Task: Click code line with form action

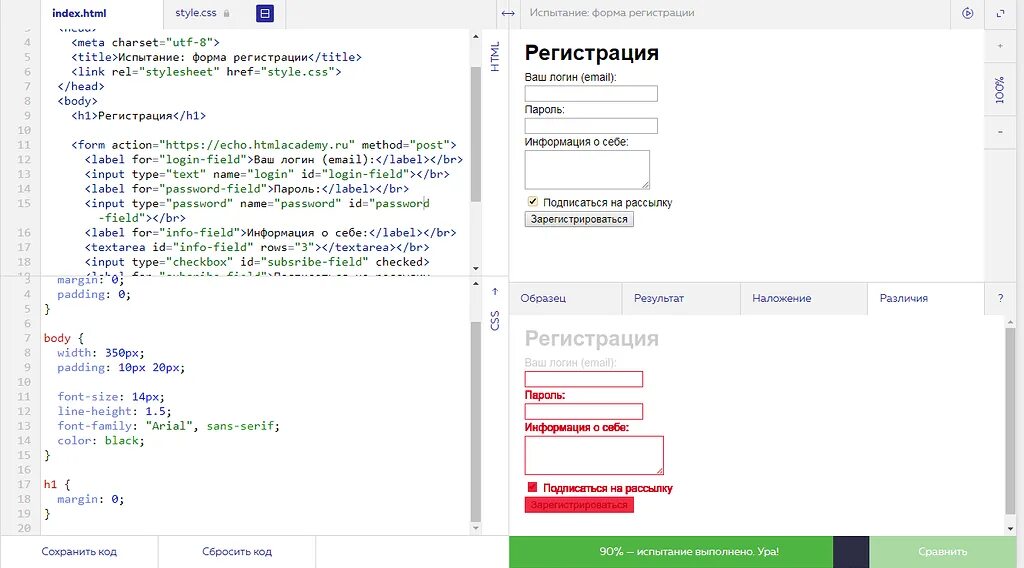Action: click(264, 145)
